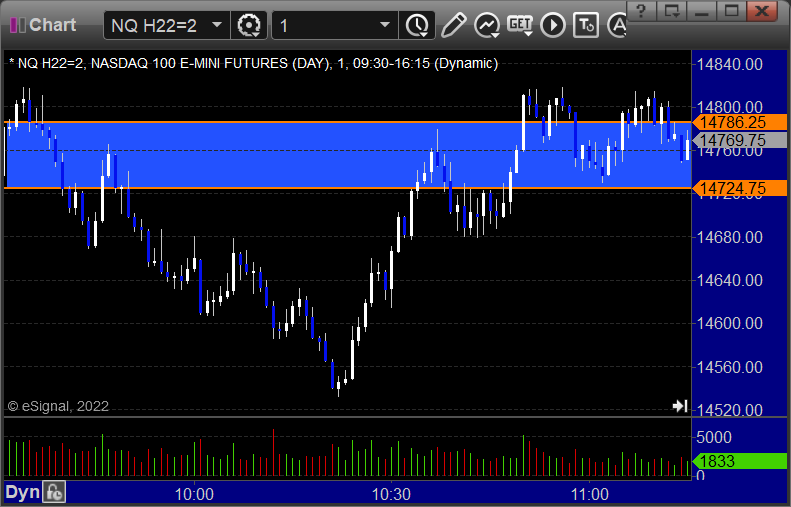Viewport: 791px width, 507px height.
Task: Click the Chart window link icon
Action: pos(18,25)
